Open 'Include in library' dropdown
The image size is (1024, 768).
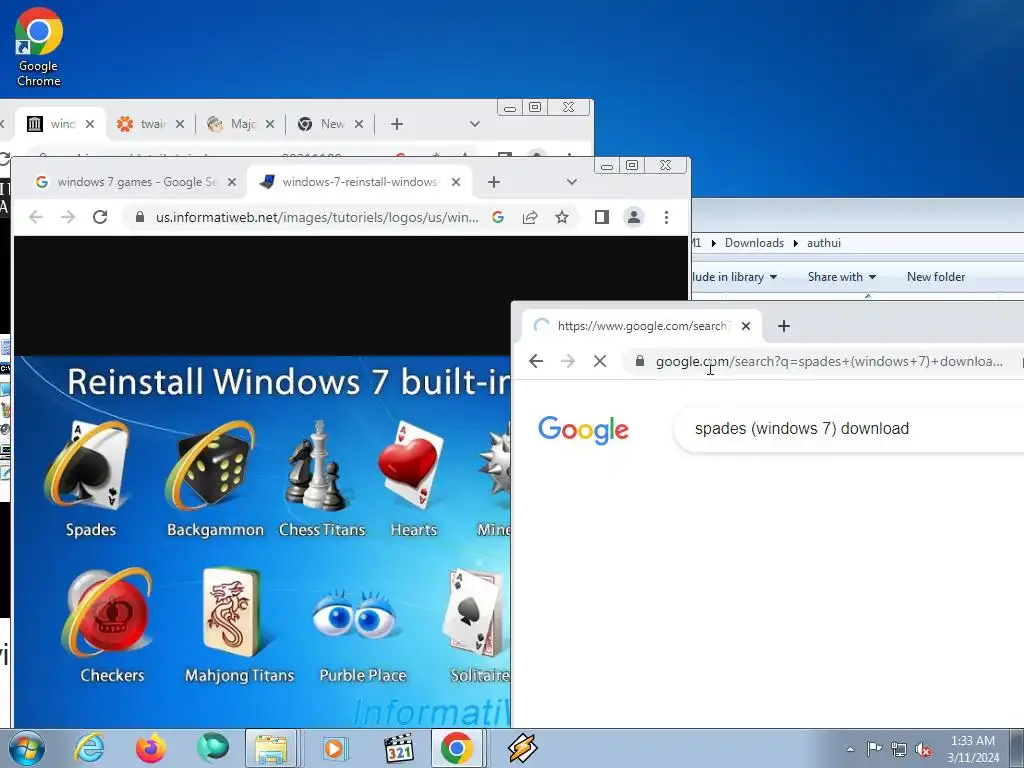tap(734, 277)
